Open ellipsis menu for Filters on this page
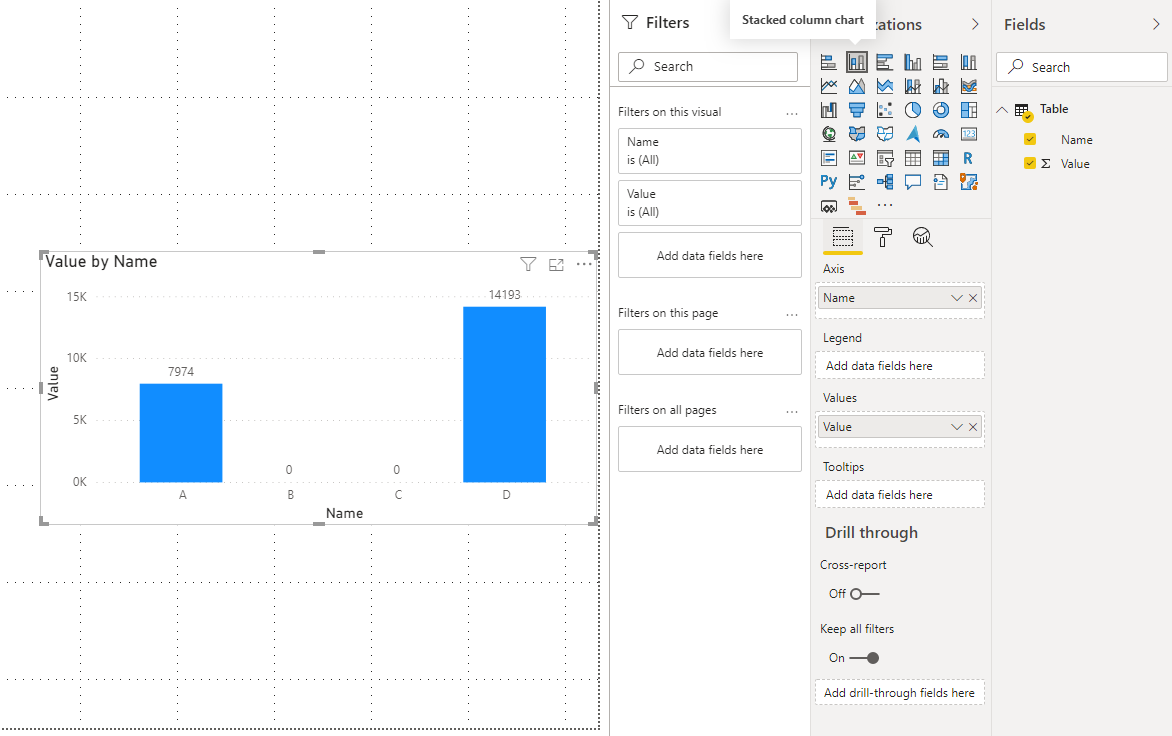This screenshot has height=736, width=1172. [x=792, y=314]
